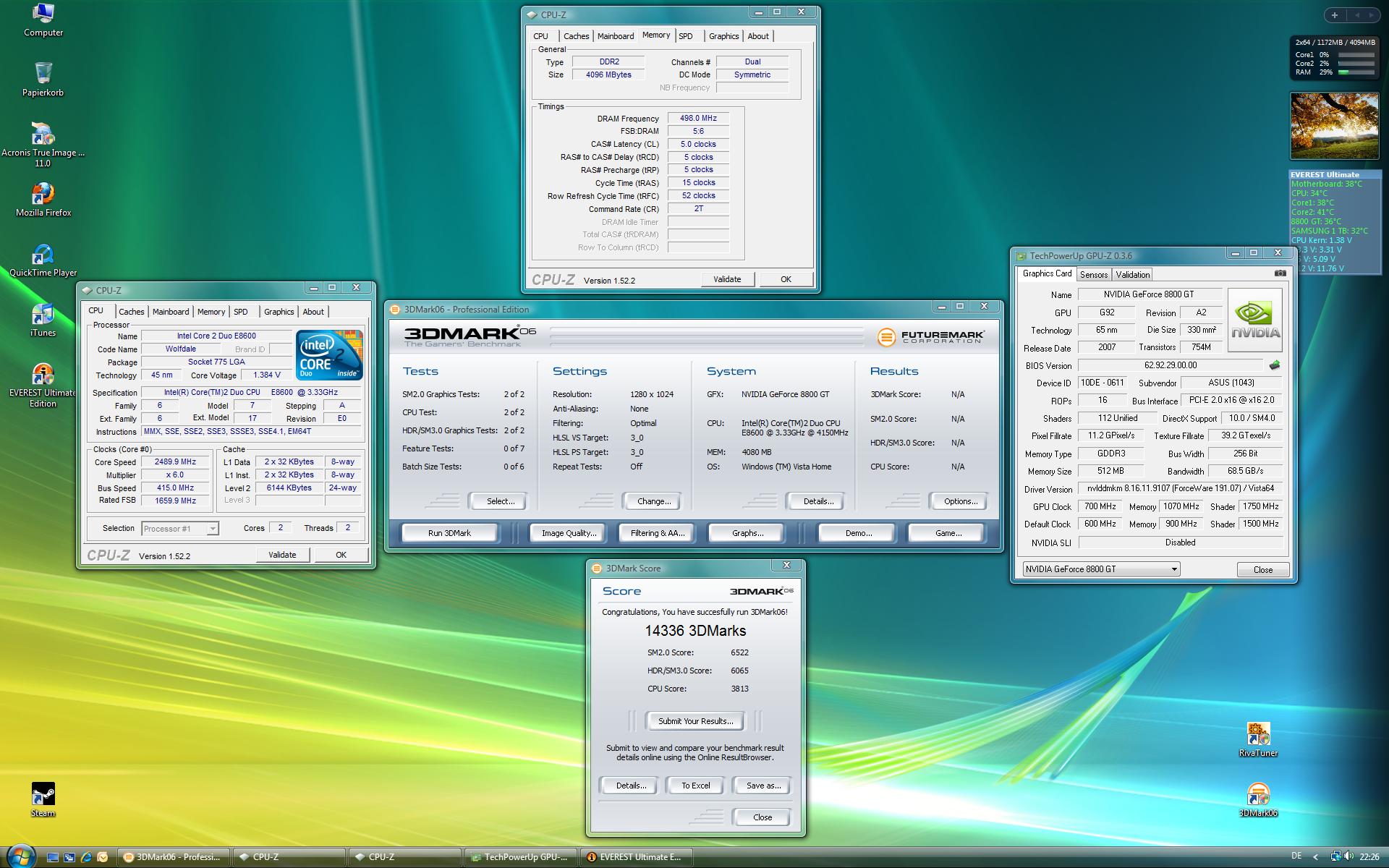The image size is (1389, 868).
Task: Click Close in the GPU-Z window
Action: (x=1263, y=570)
